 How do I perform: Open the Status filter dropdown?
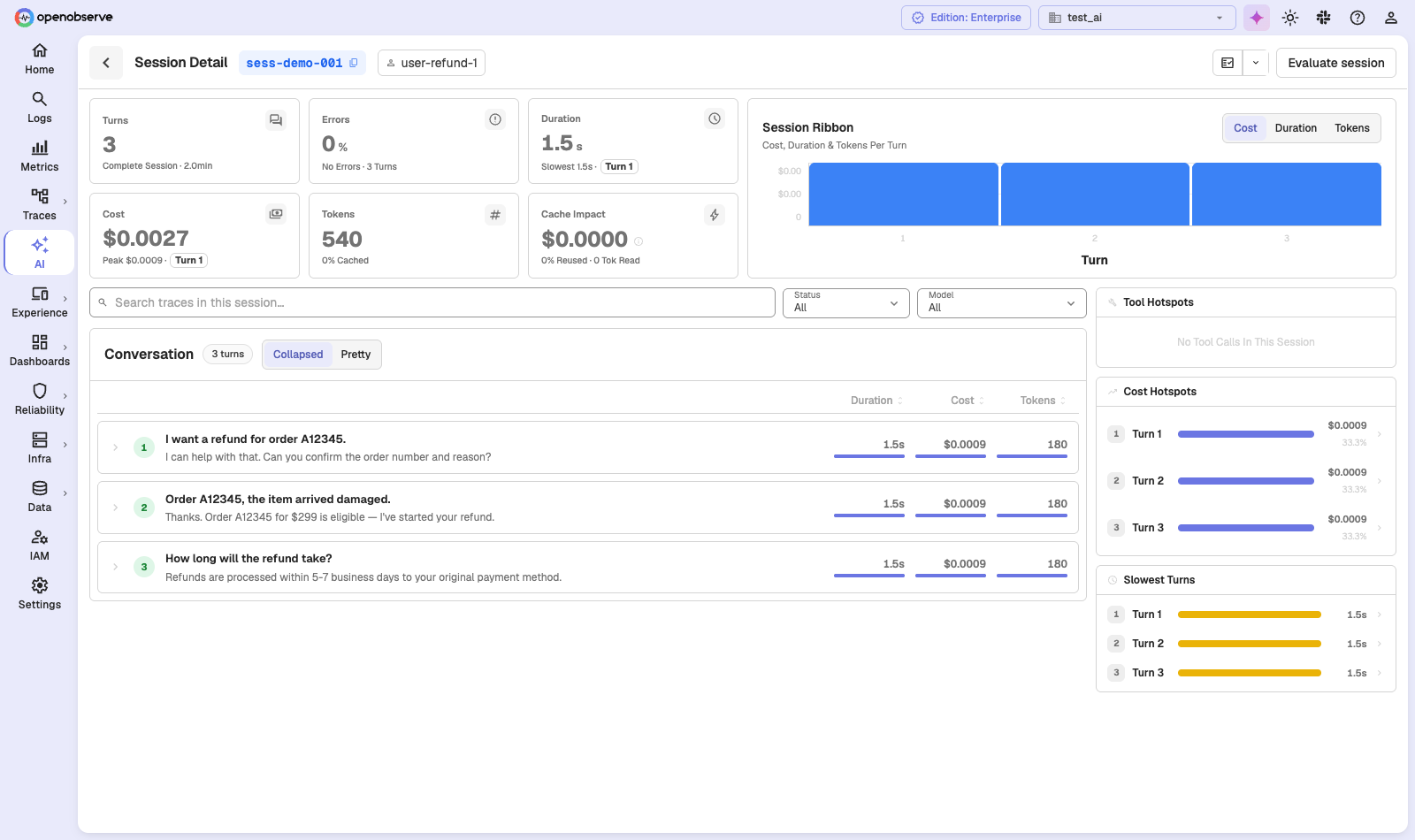[846, 302]
